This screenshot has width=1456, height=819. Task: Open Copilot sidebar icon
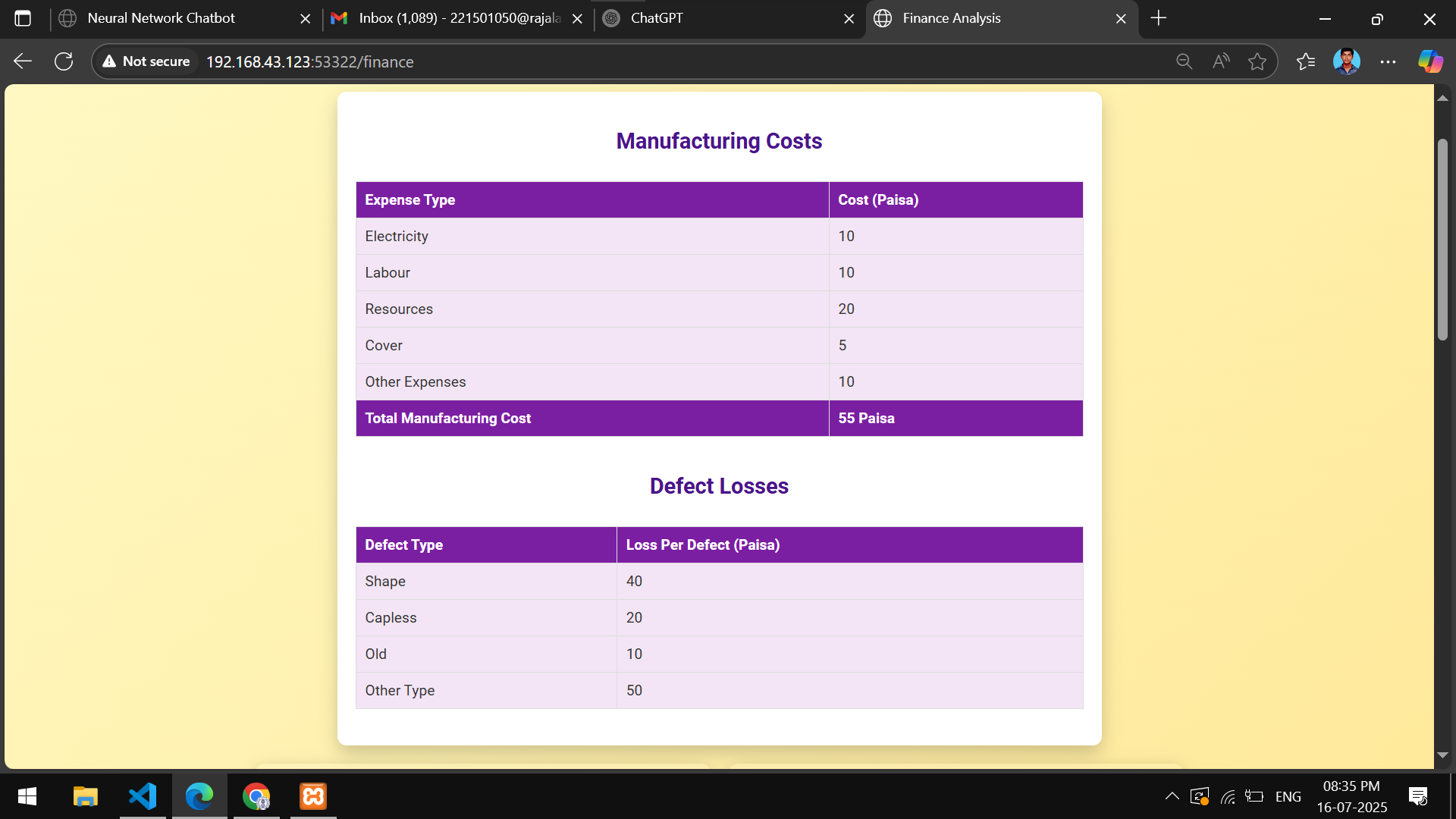point(1430,61)
